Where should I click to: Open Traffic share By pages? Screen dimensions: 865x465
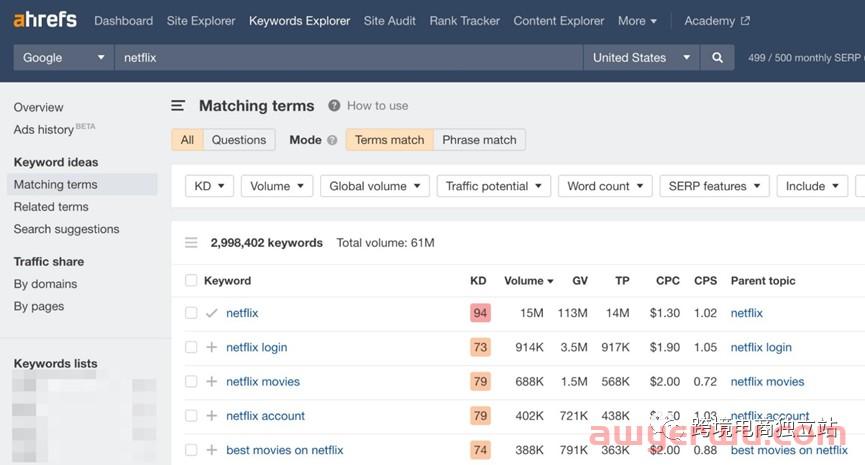(39, 306)
